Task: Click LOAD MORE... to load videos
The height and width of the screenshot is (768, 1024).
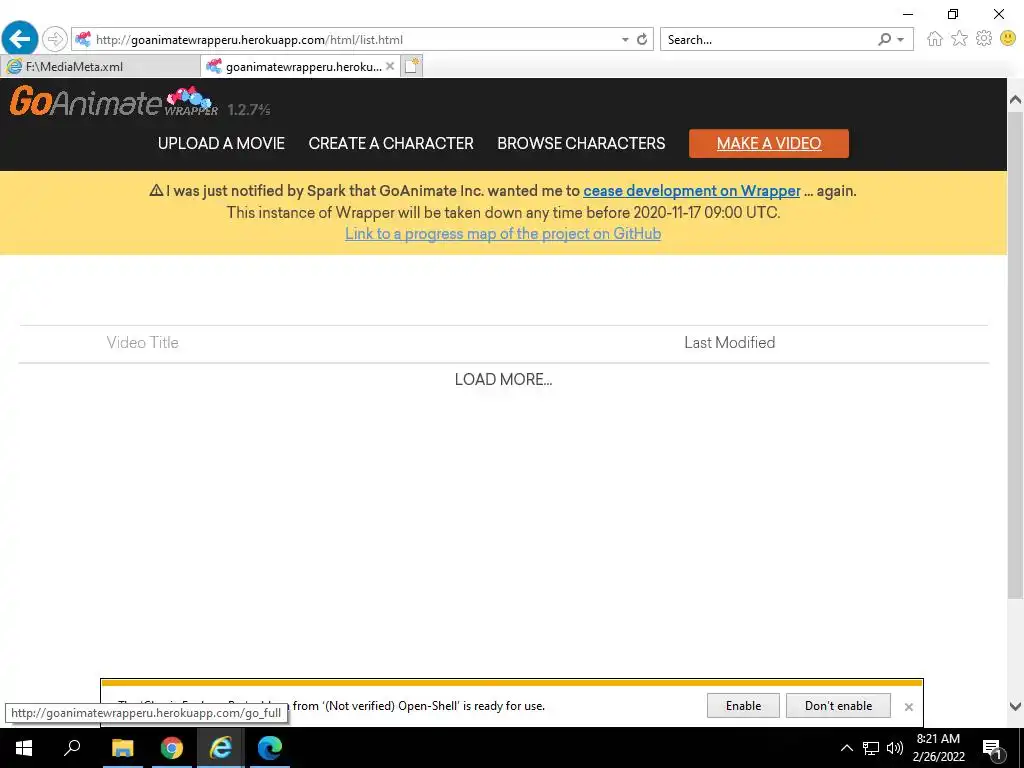Action: click(x=504, y=379)
